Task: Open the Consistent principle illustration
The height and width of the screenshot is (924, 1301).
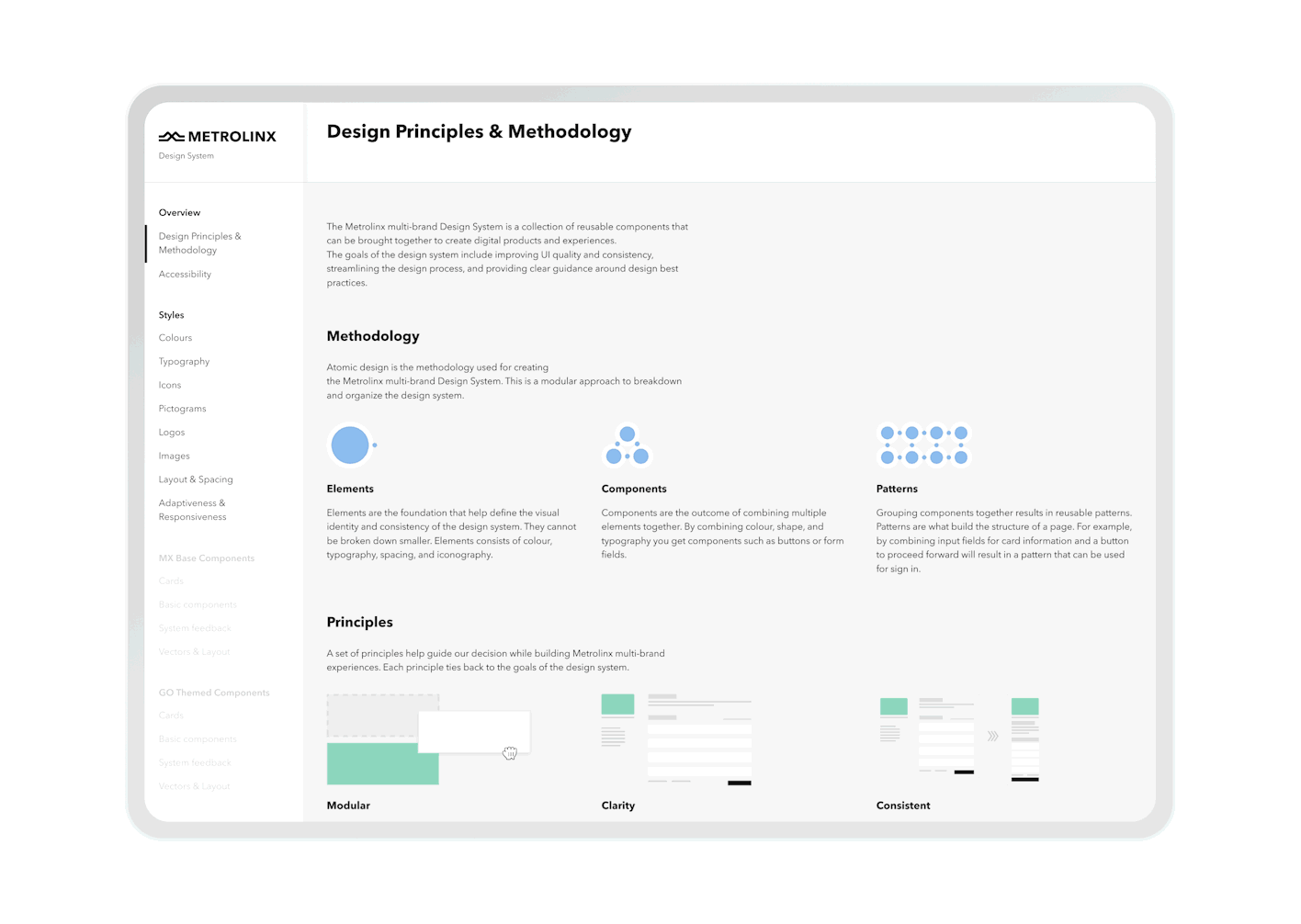Action: [x=959, y=740]
